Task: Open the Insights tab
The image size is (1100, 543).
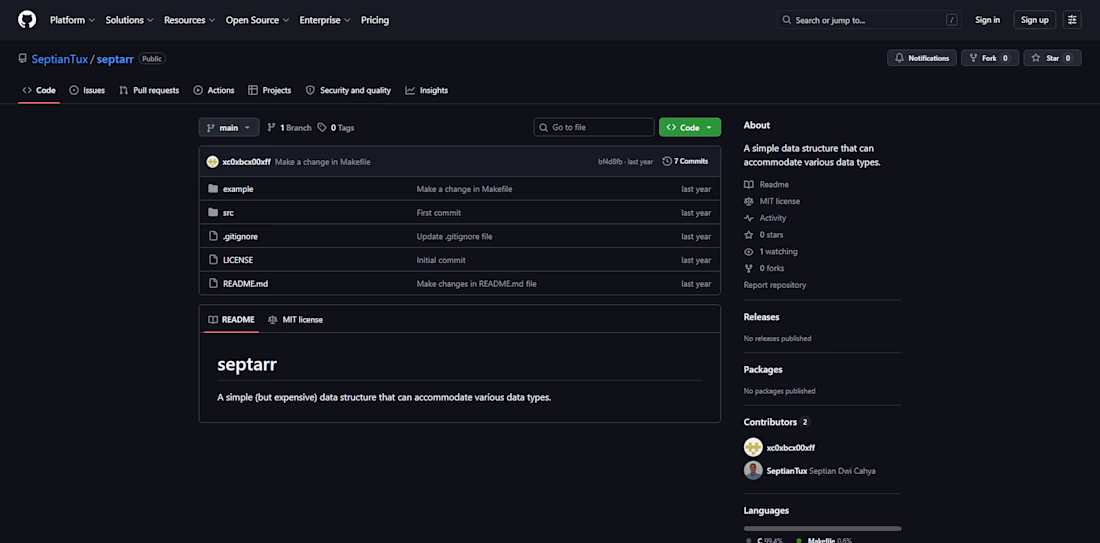Action: [427, 90]
